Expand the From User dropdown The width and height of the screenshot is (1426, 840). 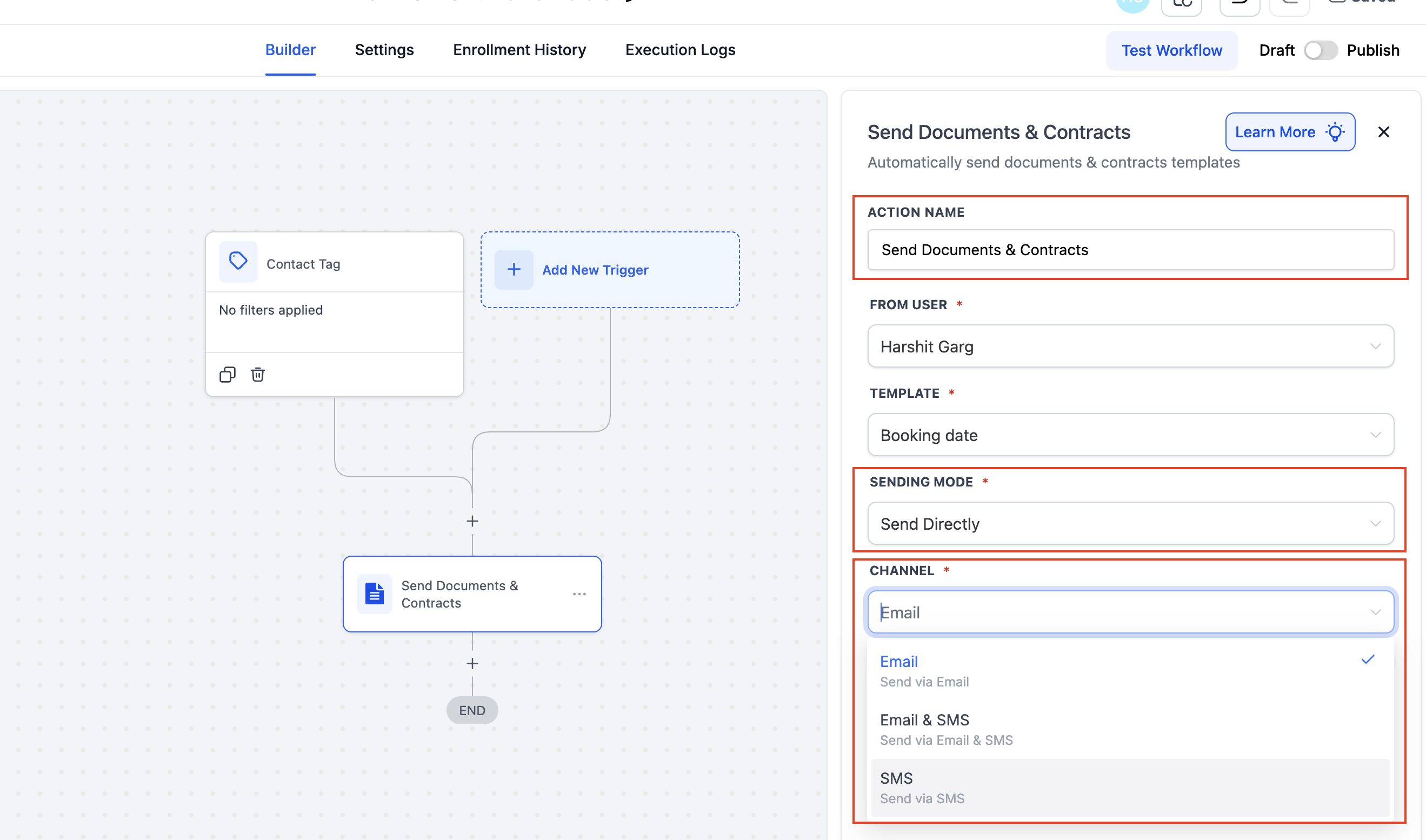1130,346
